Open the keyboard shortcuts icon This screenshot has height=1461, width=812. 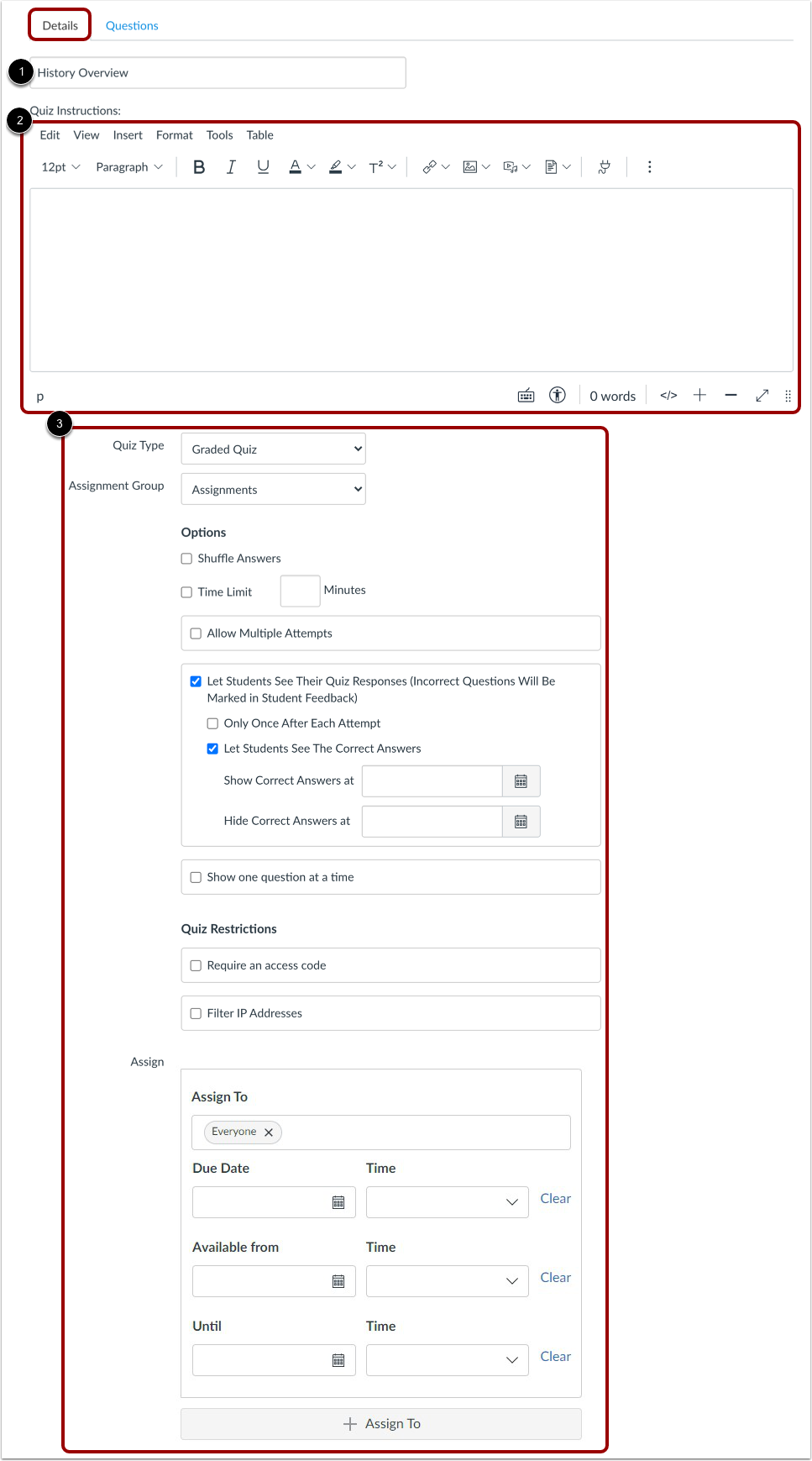pyautogui.click(x=526, y=396)
